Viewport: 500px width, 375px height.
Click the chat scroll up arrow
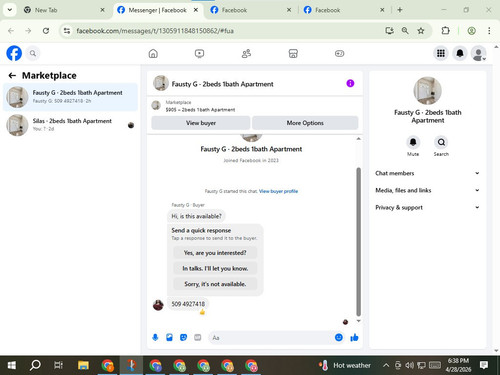pos(359,138)
